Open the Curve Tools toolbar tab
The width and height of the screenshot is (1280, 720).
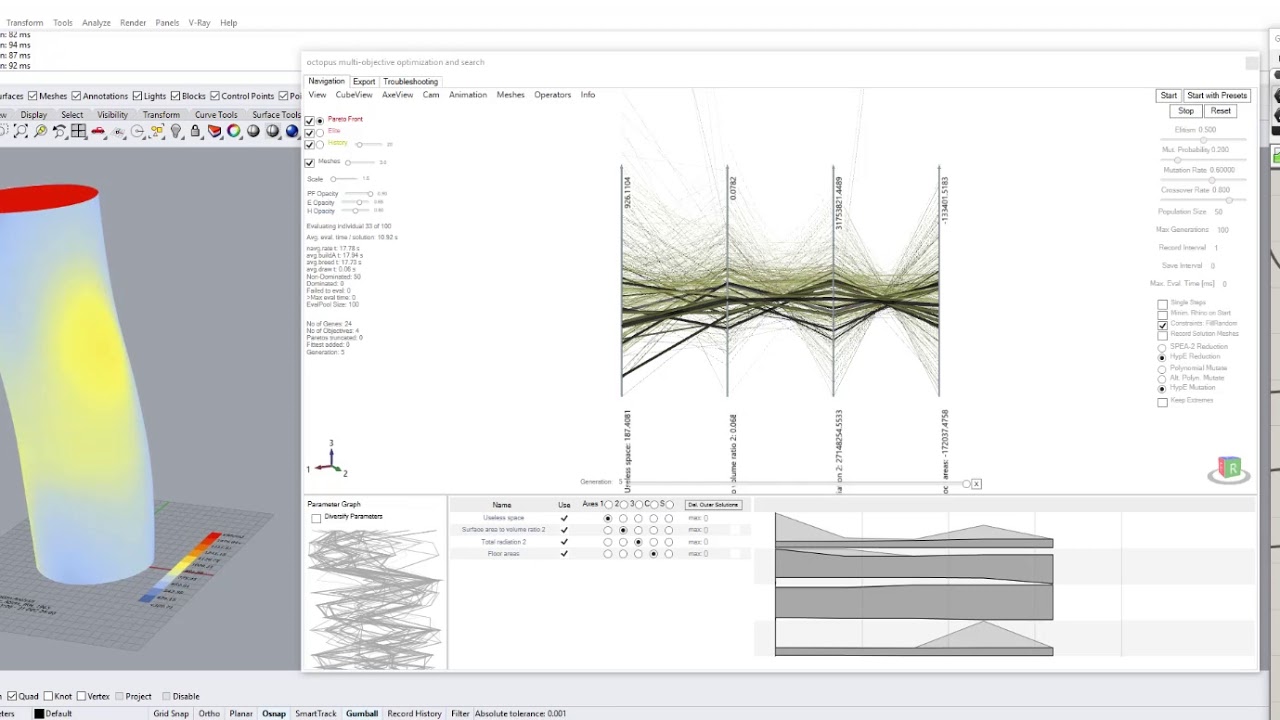tap(216, 115)
